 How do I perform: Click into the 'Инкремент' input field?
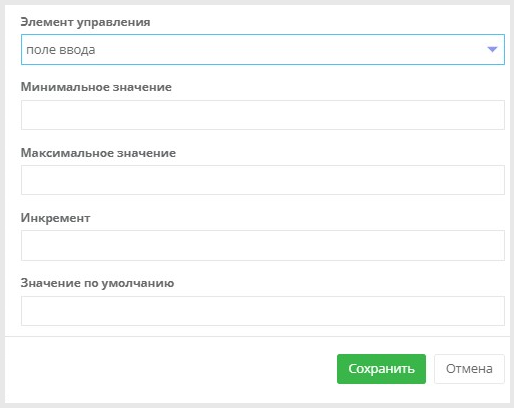263,245
